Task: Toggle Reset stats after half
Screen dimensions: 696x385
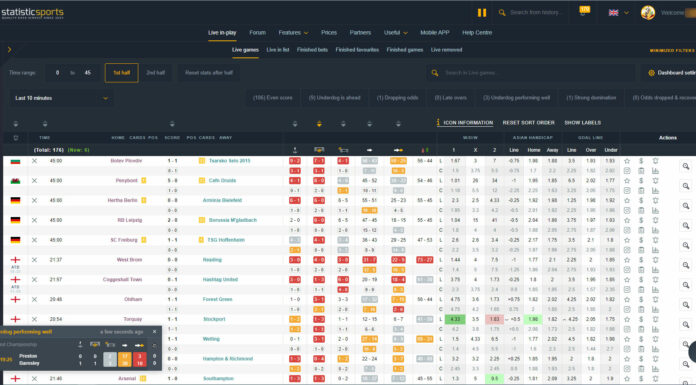Action: tap(209, 73)
